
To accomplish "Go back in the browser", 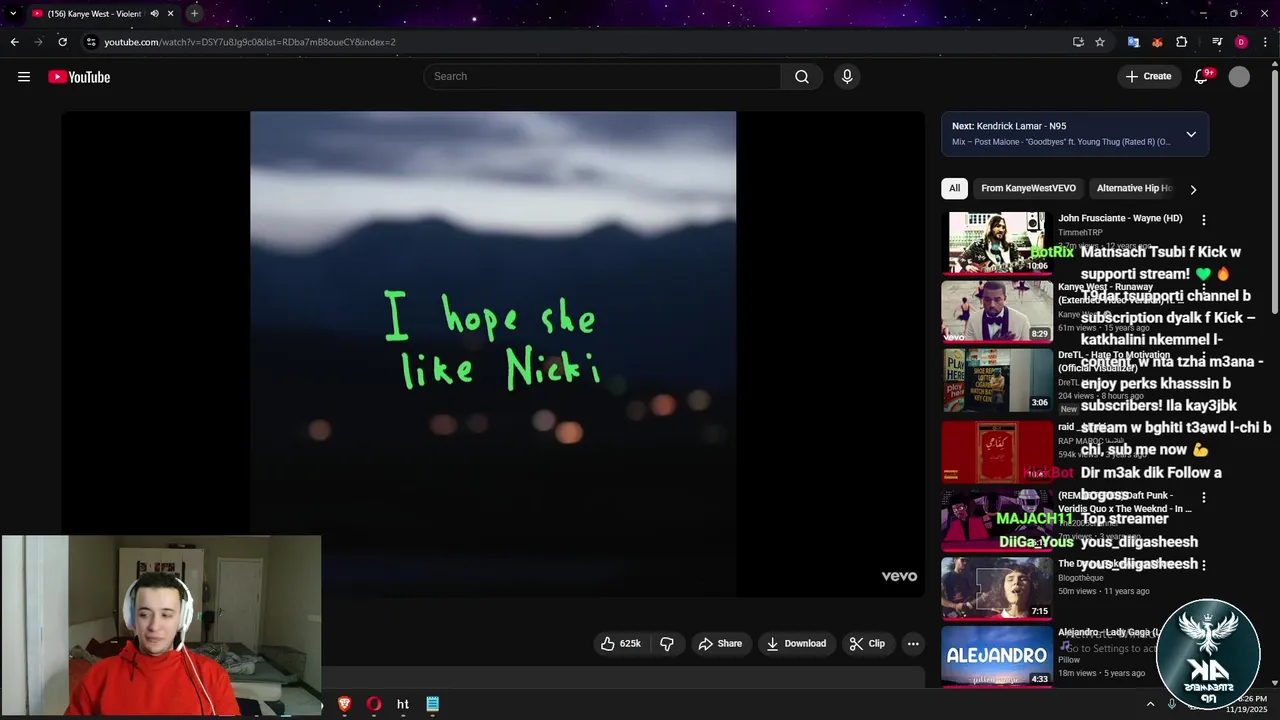I will (x=14, y=42).
